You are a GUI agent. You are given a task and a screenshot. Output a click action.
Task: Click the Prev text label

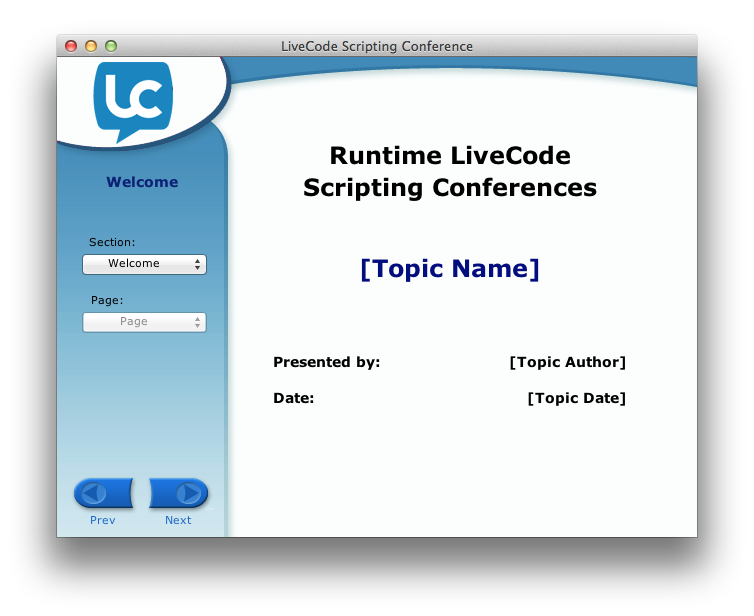coord(102,520)
